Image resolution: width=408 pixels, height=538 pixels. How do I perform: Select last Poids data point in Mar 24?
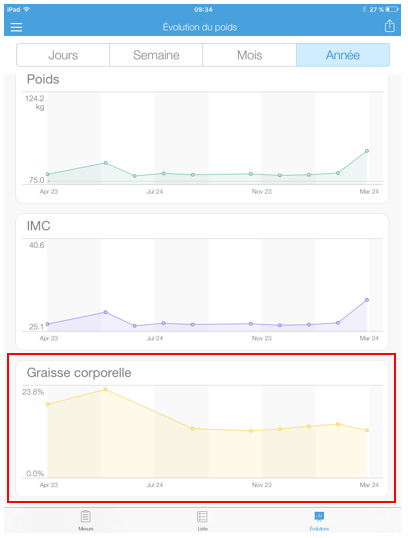coord(367,151)
